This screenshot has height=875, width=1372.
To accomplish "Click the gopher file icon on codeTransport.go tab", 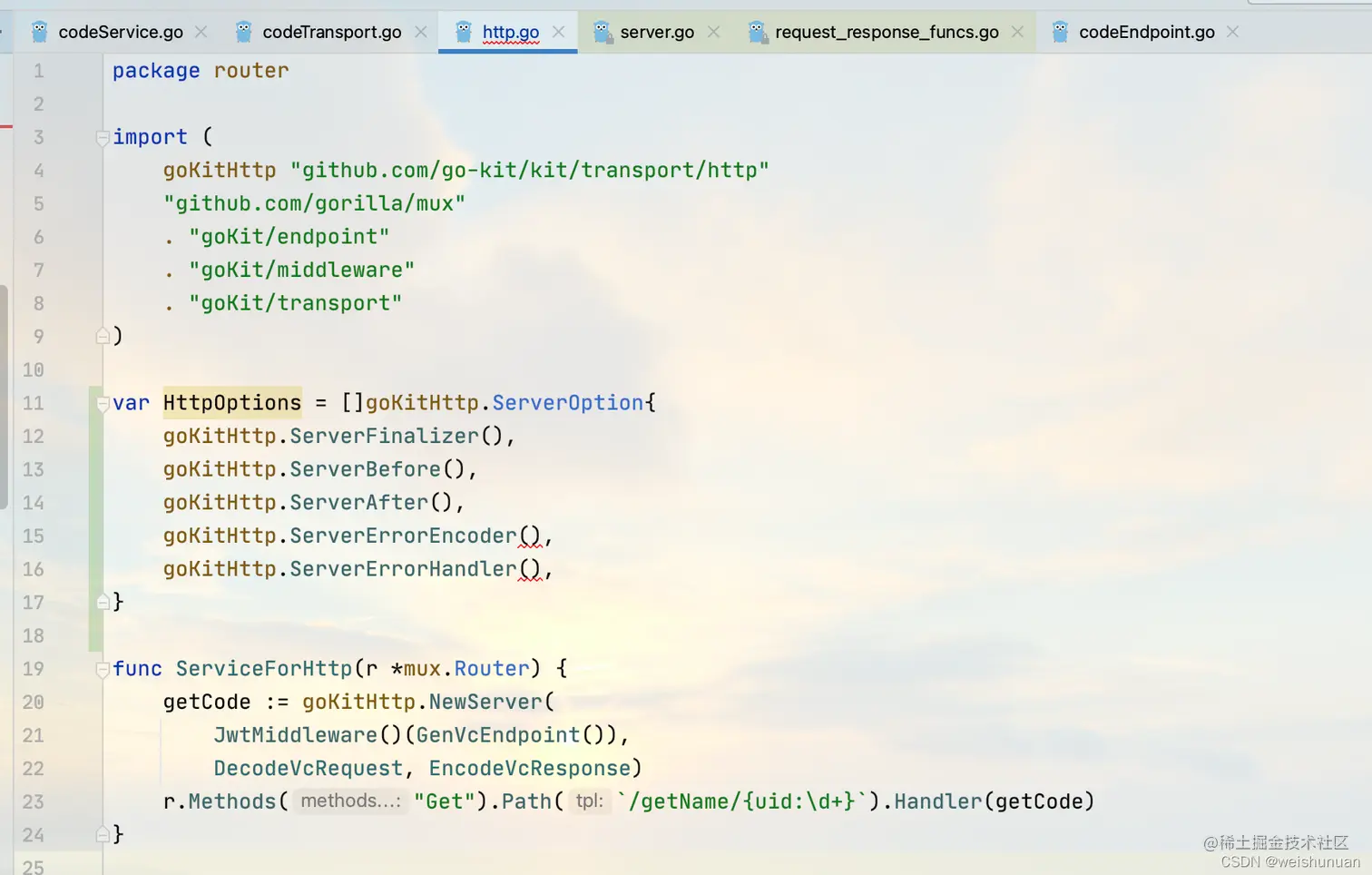I will pos(243,32).
